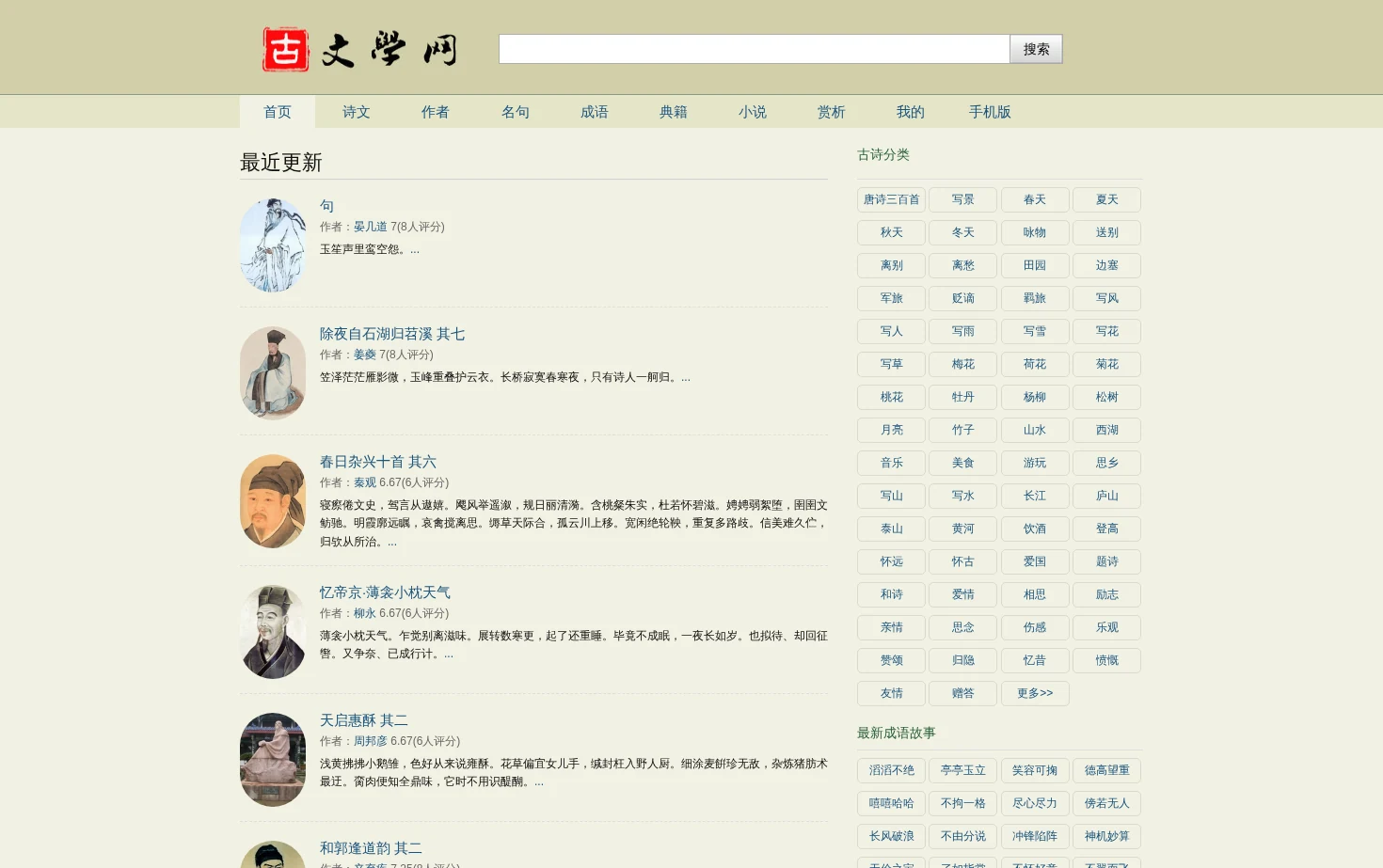Select the 思乡 category tag

pos(1106,463)
